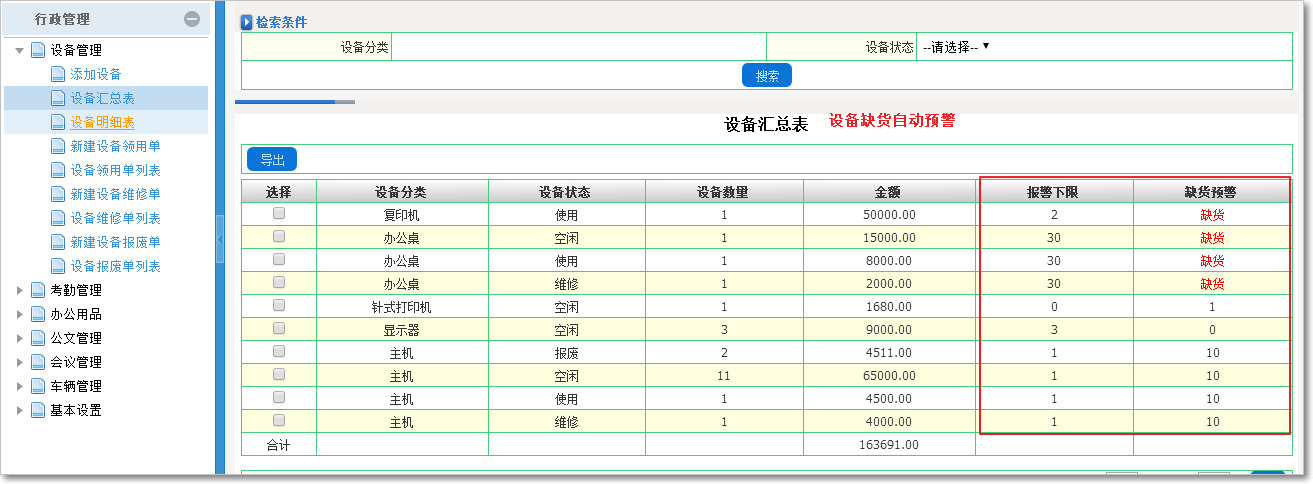Viewport: 1313px width, 484px height.
Task: Expand the 车辆管理 tree node arrow
Action: [x=19, y=386]
